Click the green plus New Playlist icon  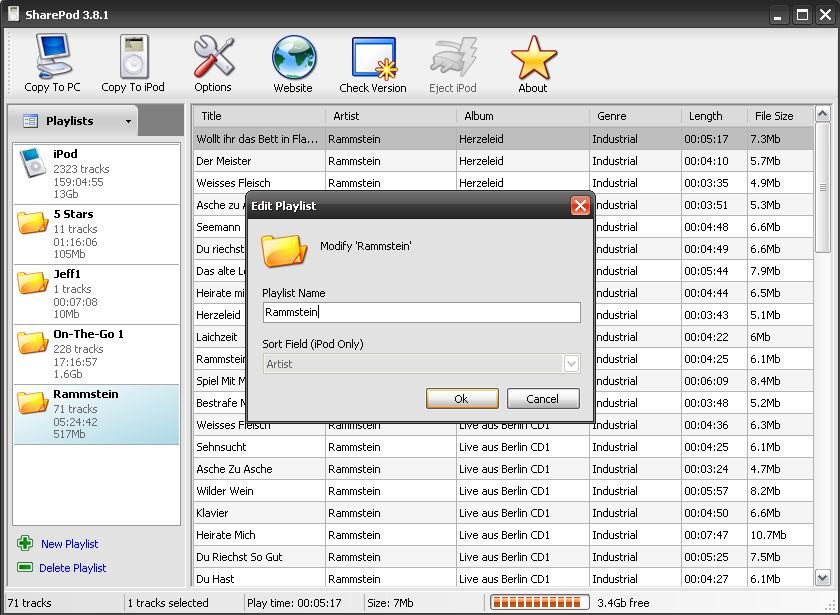click(x=25, y=543)
